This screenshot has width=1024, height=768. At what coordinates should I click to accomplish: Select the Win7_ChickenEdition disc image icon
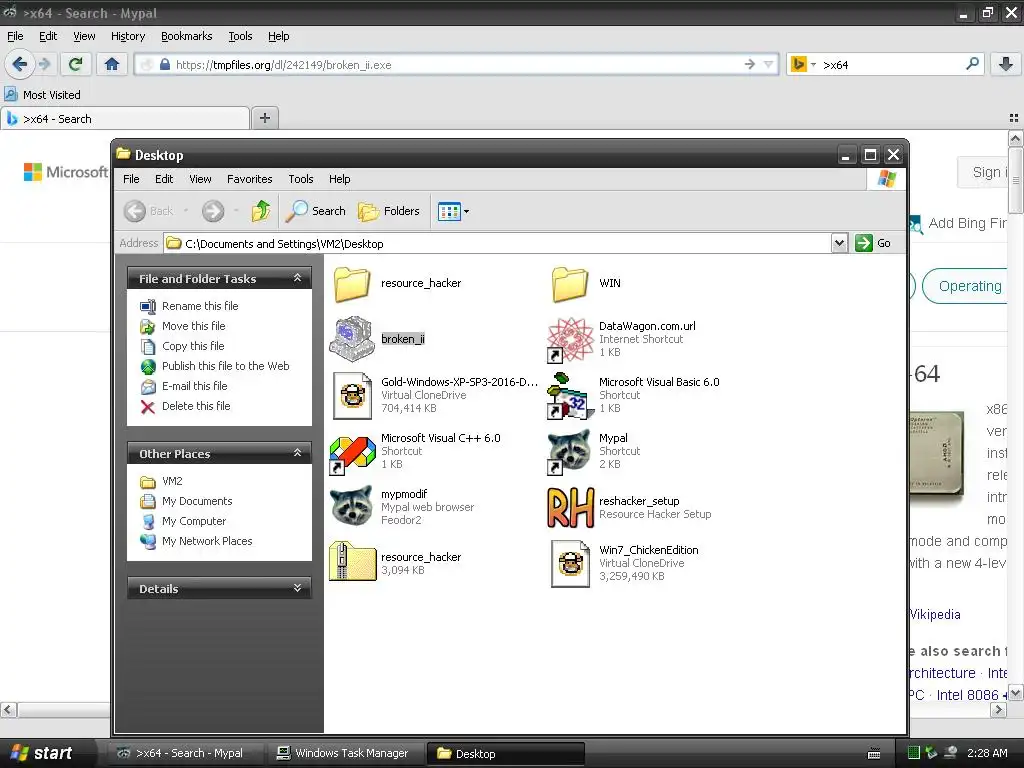(570, 564)
